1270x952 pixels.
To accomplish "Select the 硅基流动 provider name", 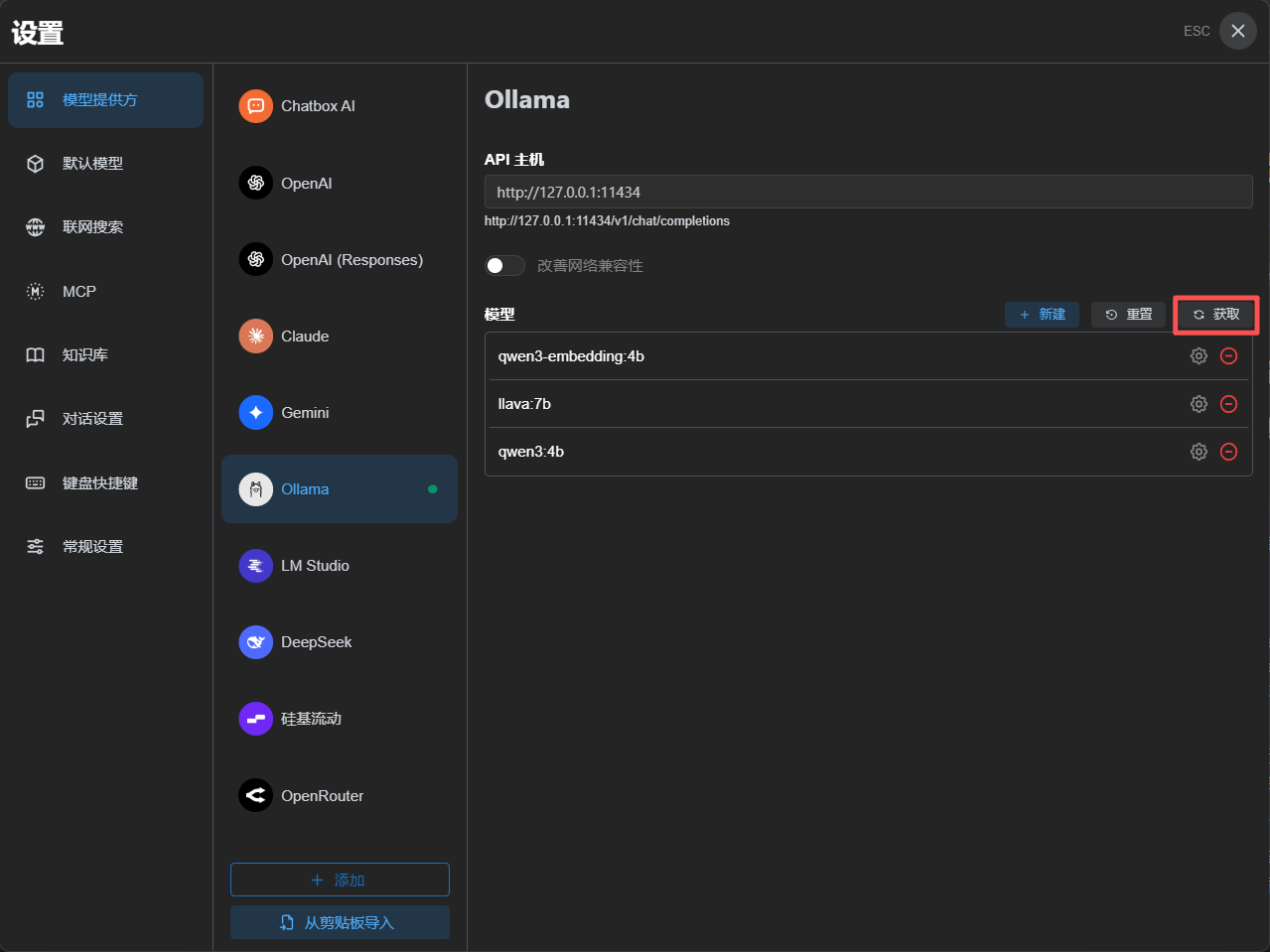I will pos(311,719).
